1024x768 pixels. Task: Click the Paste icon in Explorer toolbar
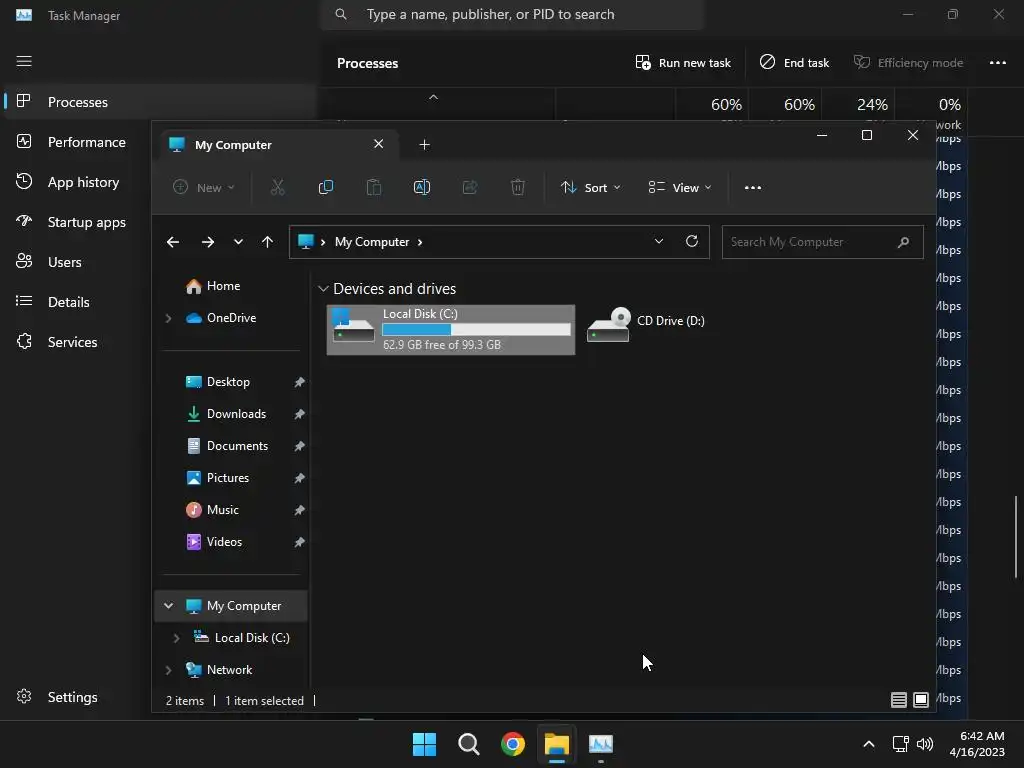click(x=374, y=187)
